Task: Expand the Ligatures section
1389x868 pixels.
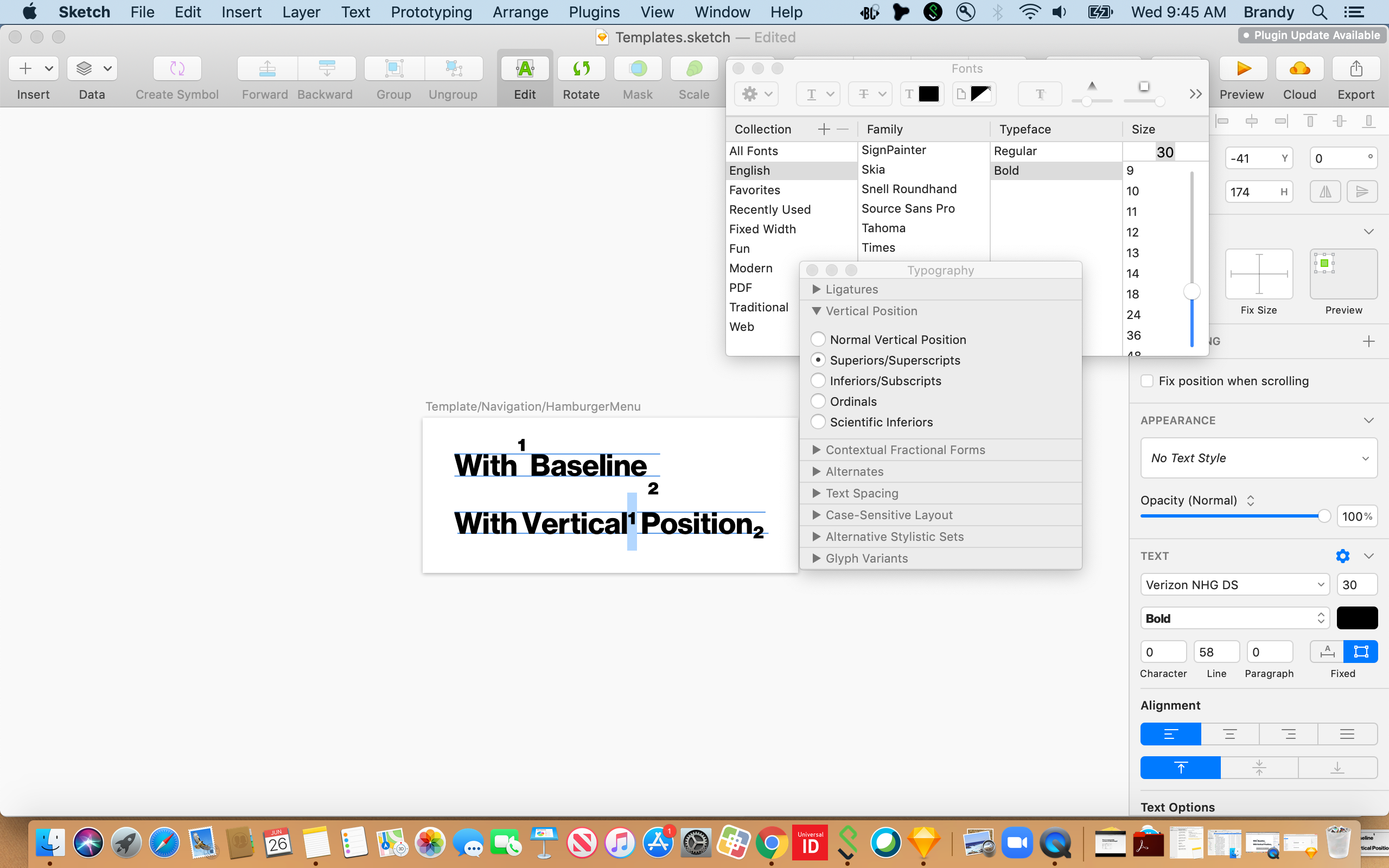Action: [816, 289]
